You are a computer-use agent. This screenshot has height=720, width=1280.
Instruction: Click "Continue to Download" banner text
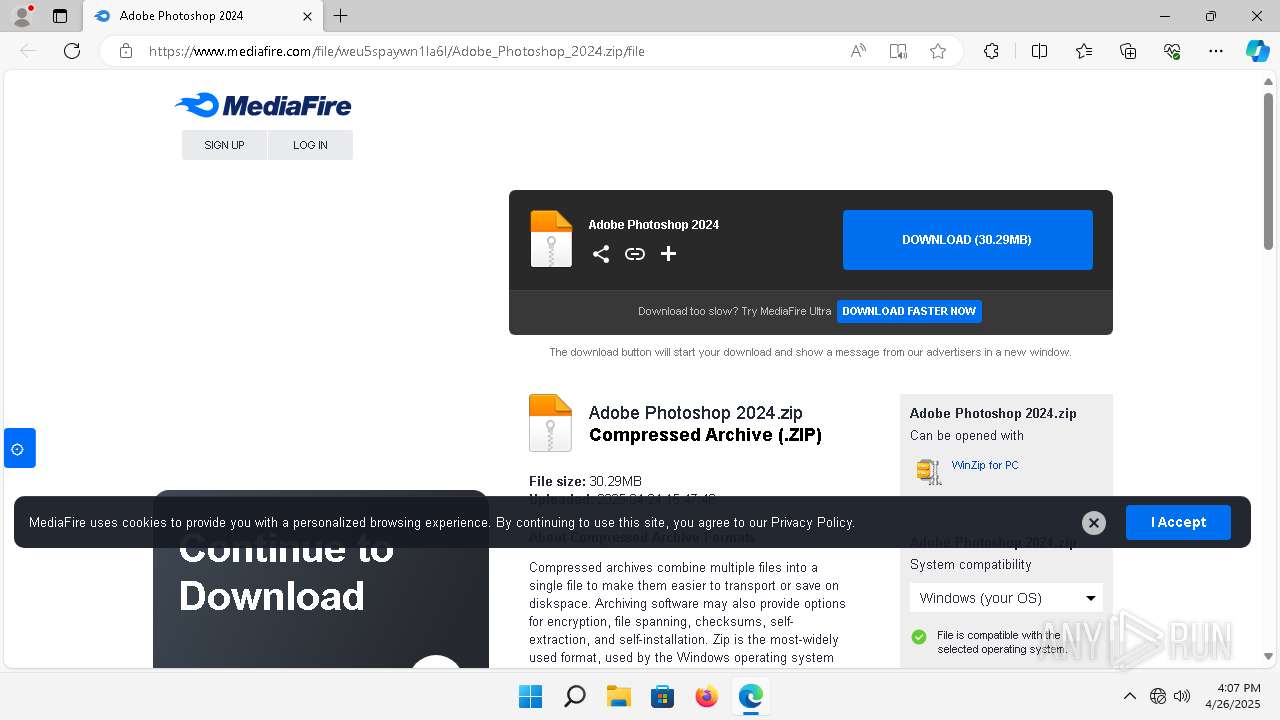(286, 572)
